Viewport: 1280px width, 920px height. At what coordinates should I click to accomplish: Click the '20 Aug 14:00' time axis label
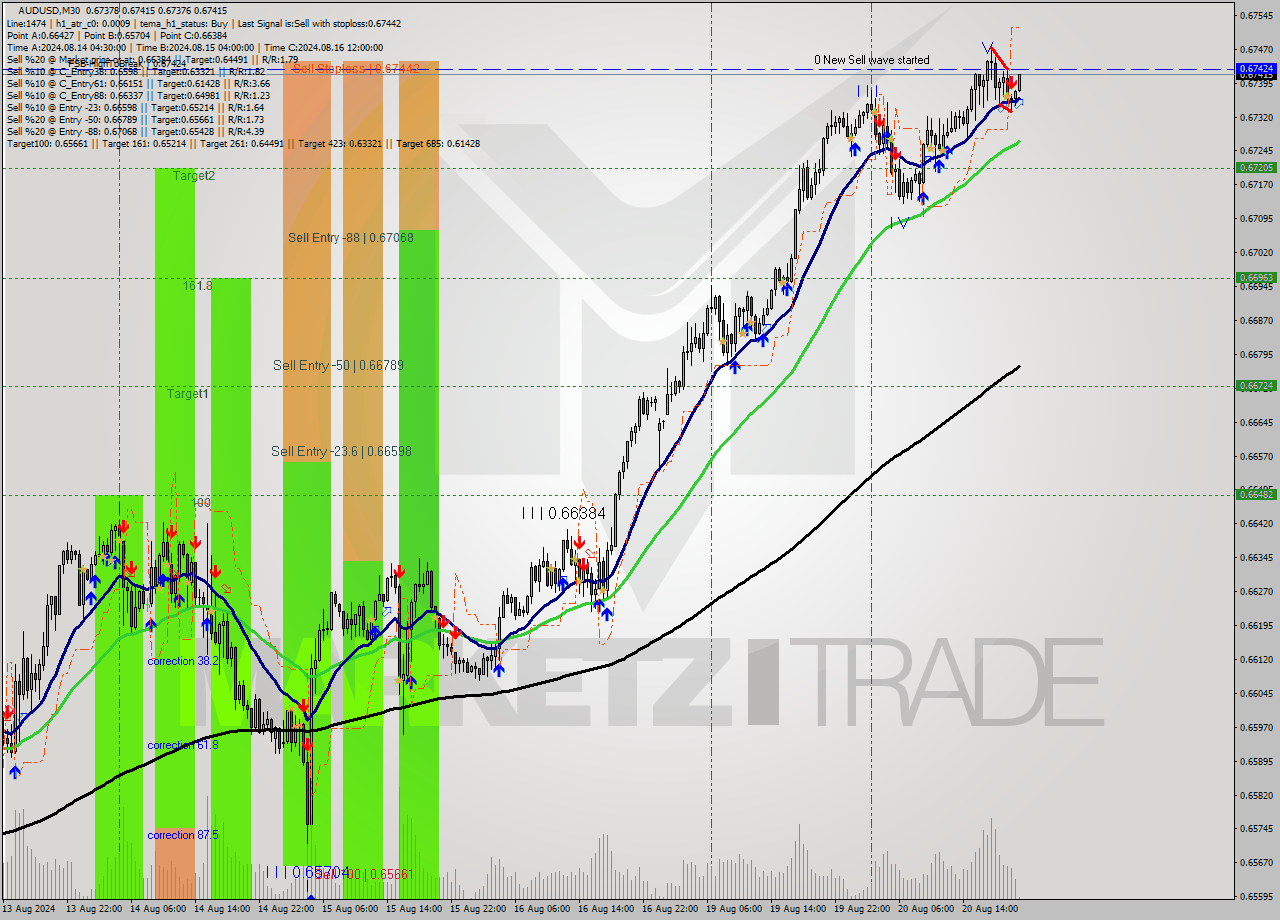[x=991, y=909]
